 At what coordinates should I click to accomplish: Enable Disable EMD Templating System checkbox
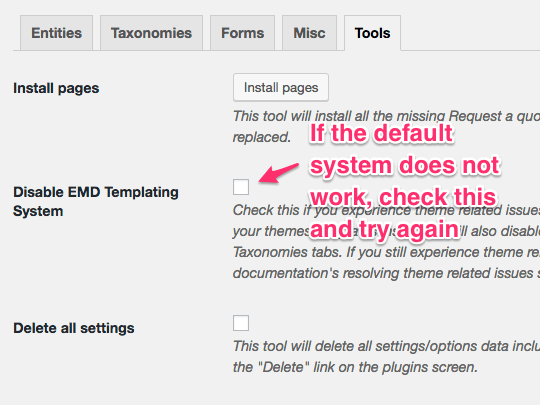point(241,187)
